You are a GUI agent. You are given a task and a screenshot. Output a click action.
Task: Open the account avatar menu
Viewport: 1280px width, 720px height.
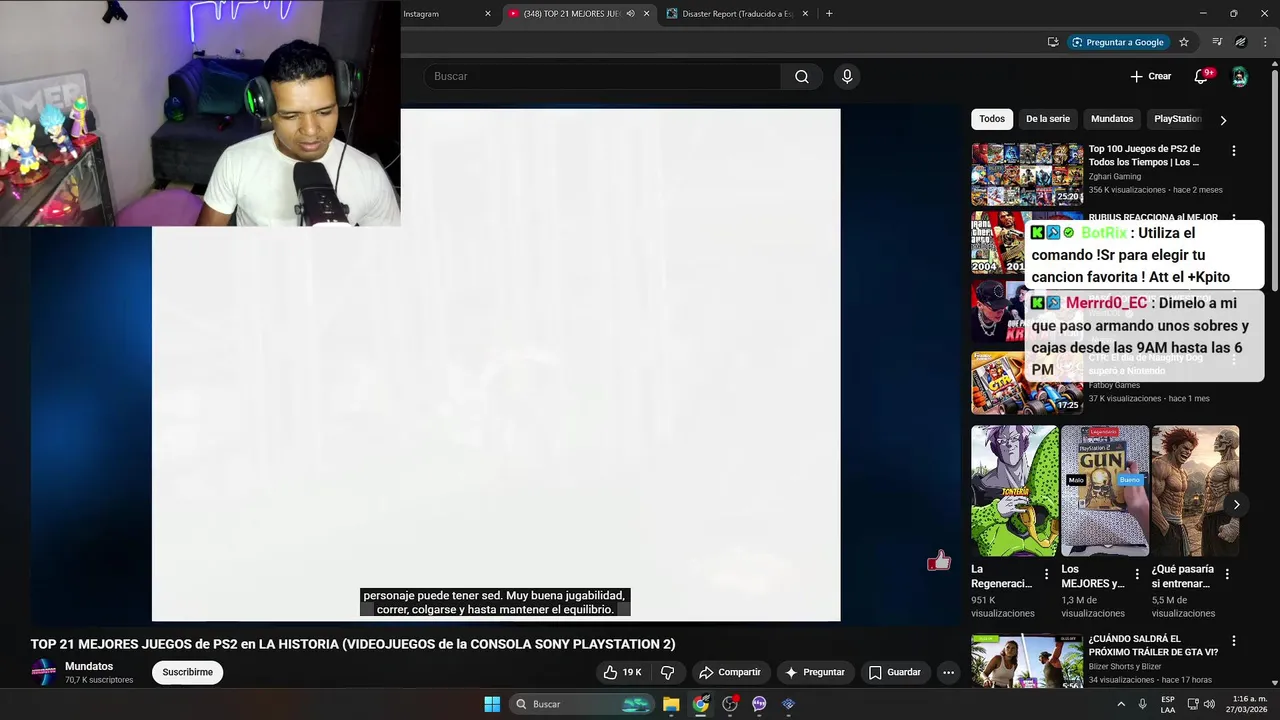pyautogui.click(x=1239, y=77)
